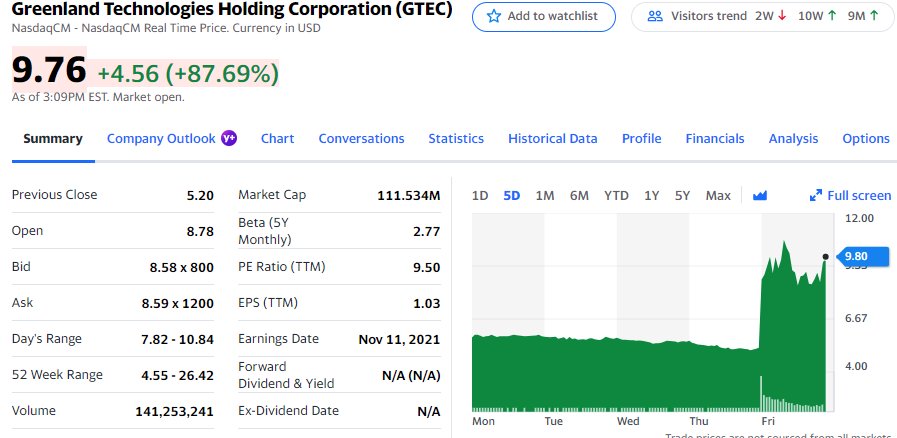Image resolution: width=897 pixels, height=438 pixels.
Task: Set chart range to 6M
Action: 579,196
